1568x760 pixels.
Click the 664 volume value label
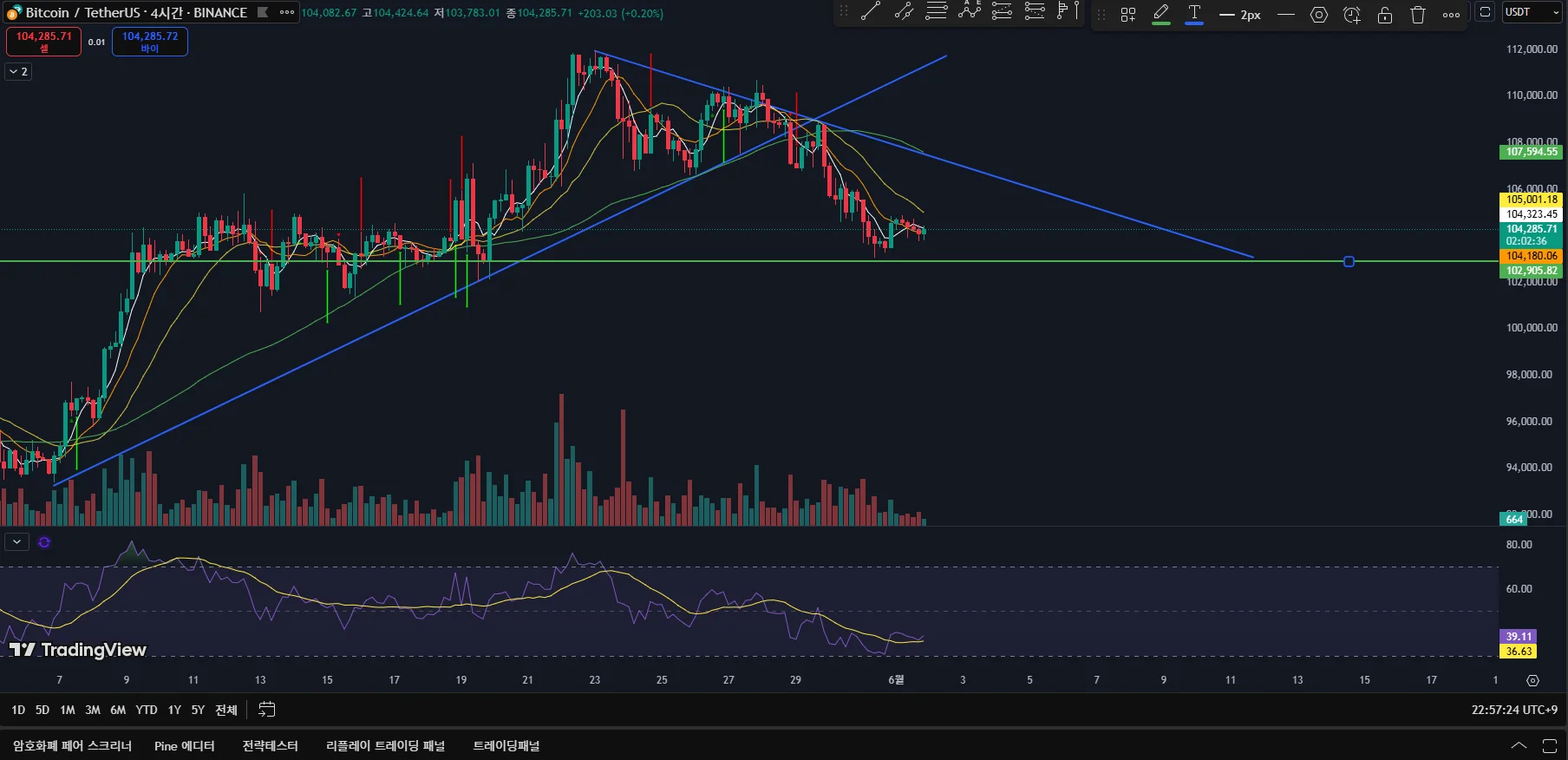point(1513,519)
